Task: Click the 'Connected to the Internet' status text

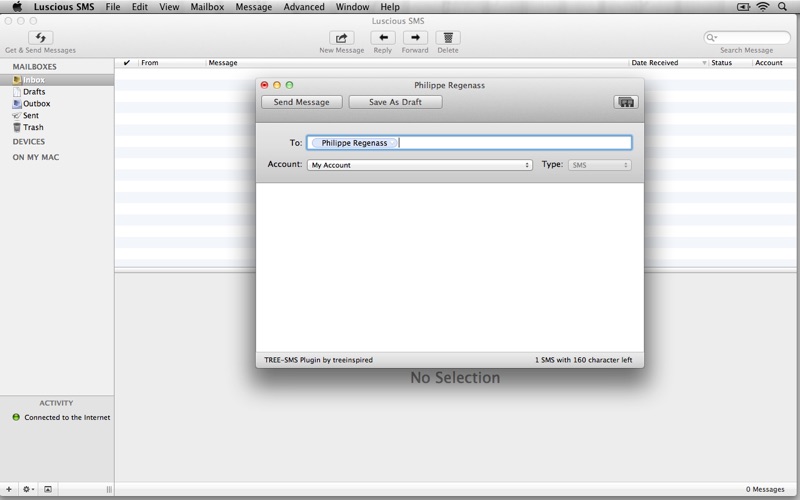Action: (x=67, y=417)
